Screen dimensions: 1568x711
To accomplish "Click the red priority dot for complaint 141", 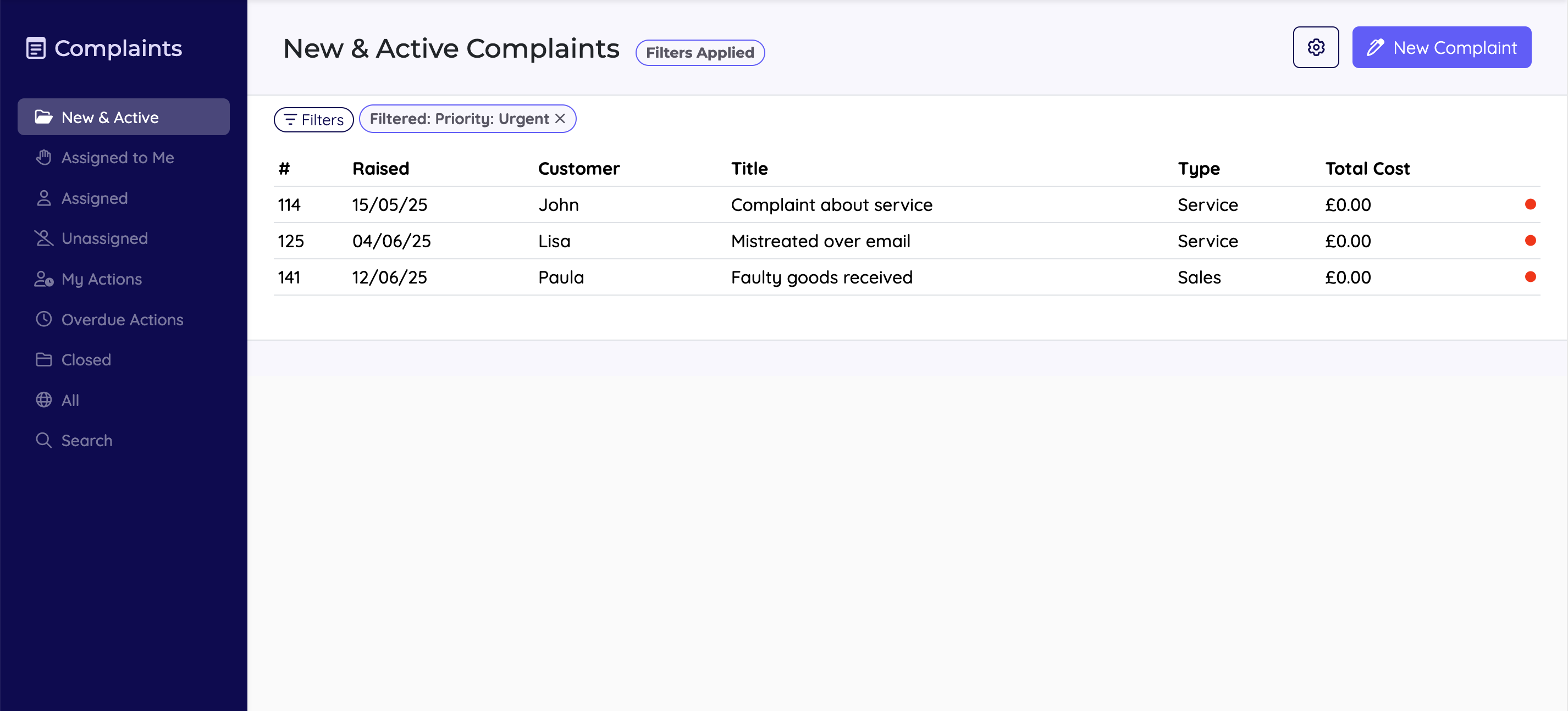I will tap(1530, 277).
